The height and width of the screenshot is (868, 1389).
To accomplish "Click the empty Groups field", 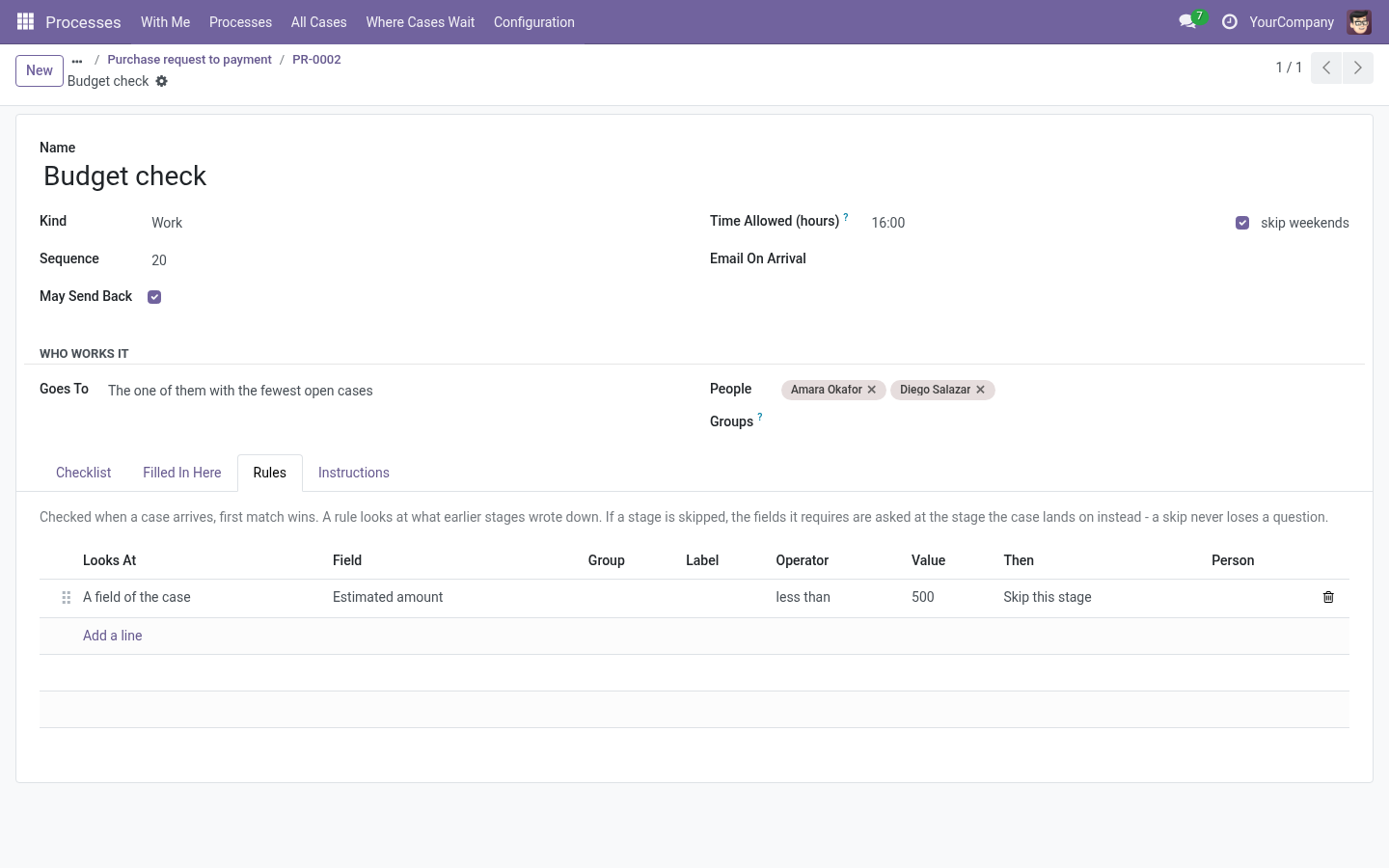I will [1065, 421].
